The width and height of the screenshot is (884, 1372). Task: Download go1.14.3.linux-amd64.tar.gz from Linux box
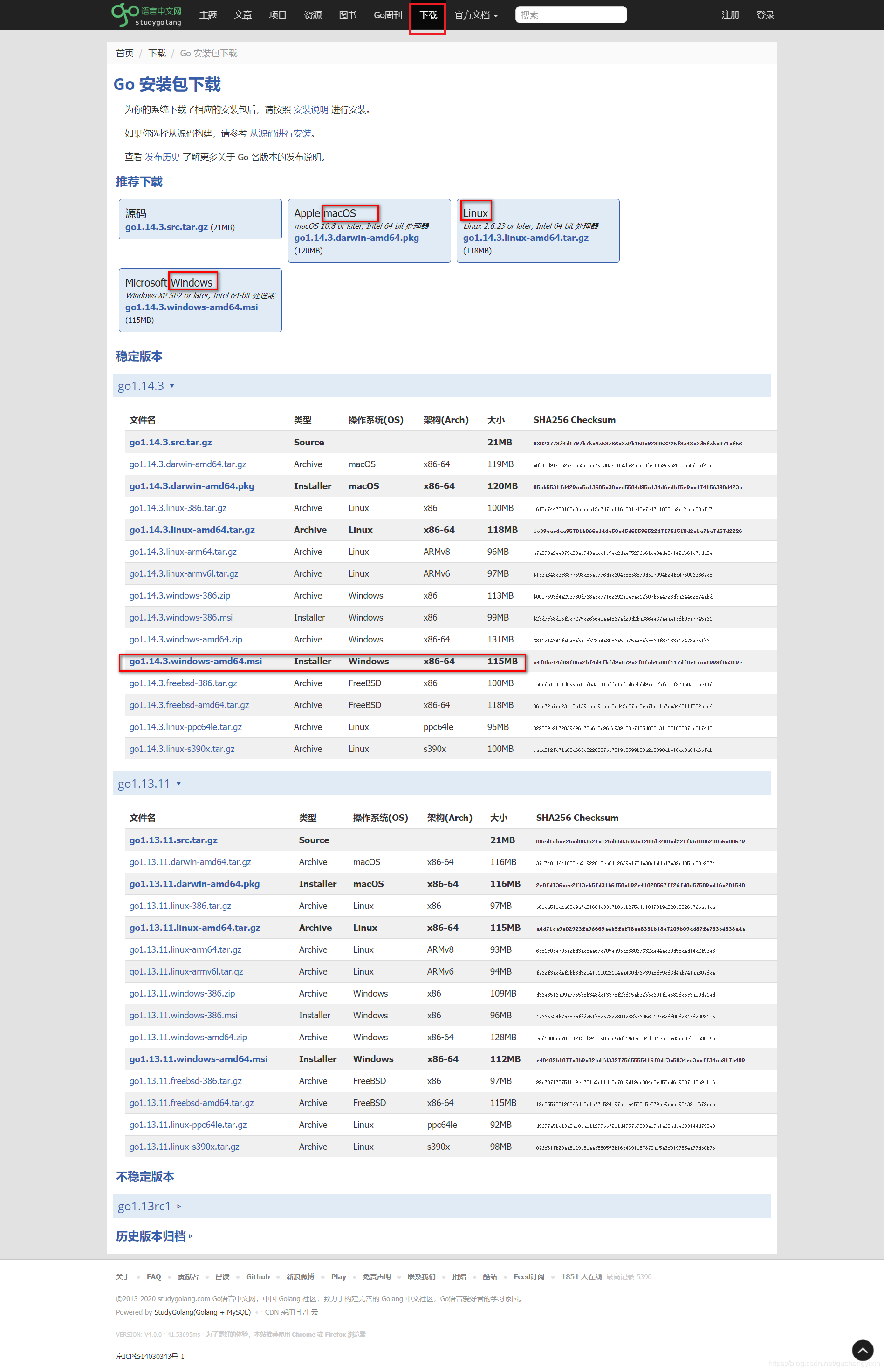(526, 238)
